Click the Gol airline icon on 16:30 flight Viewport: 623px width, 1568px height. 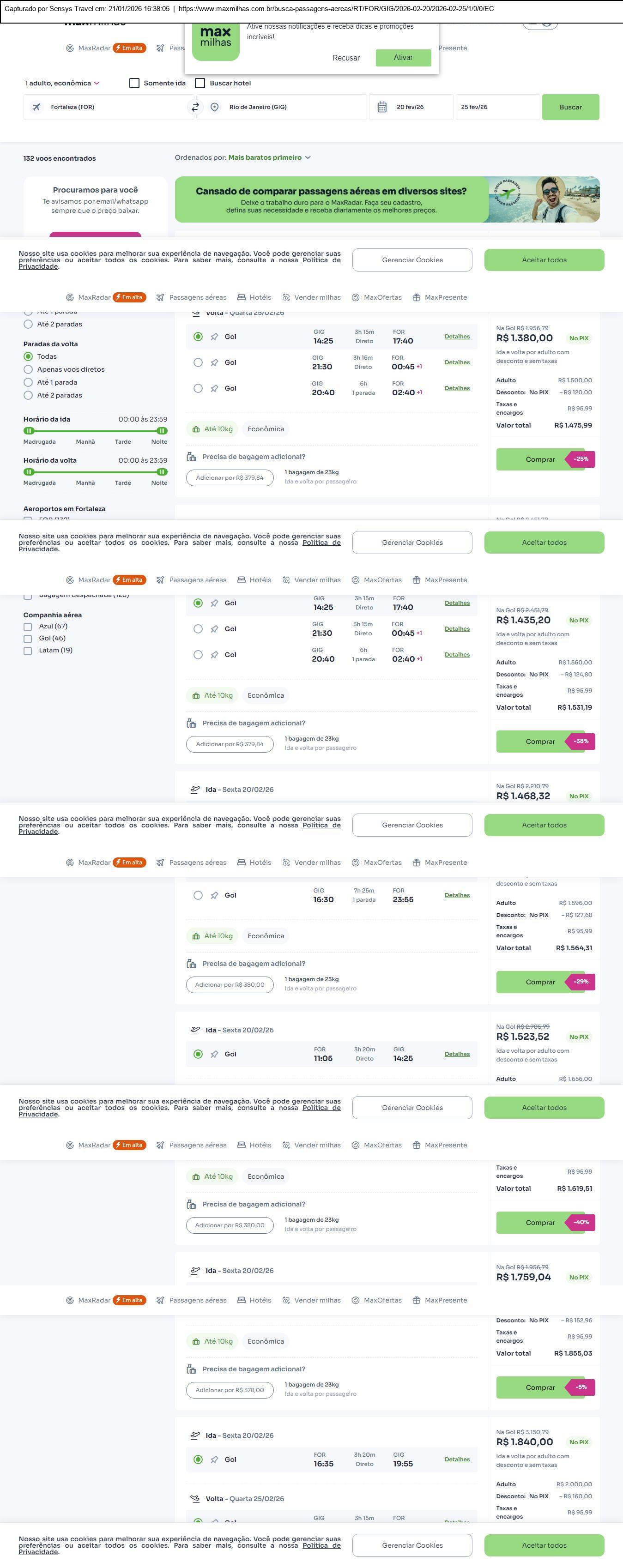pyautogui.click(x=214, y=895)
